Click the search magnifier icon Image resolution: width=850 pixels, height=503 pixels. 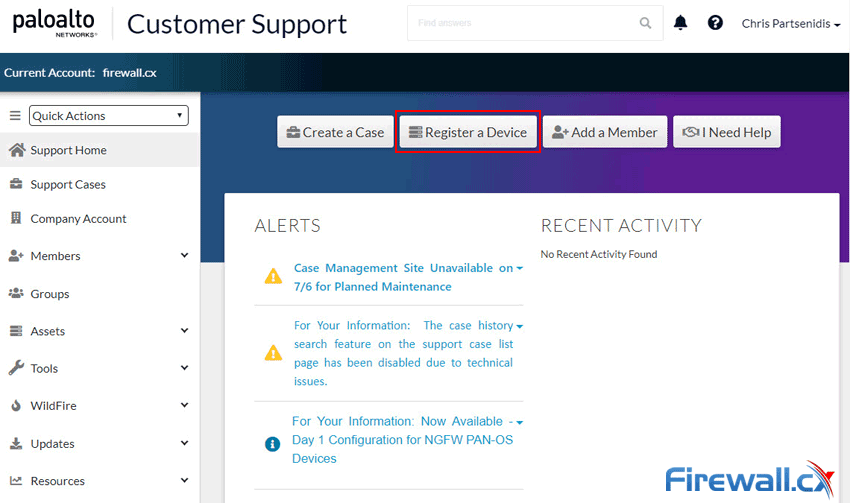645,23
